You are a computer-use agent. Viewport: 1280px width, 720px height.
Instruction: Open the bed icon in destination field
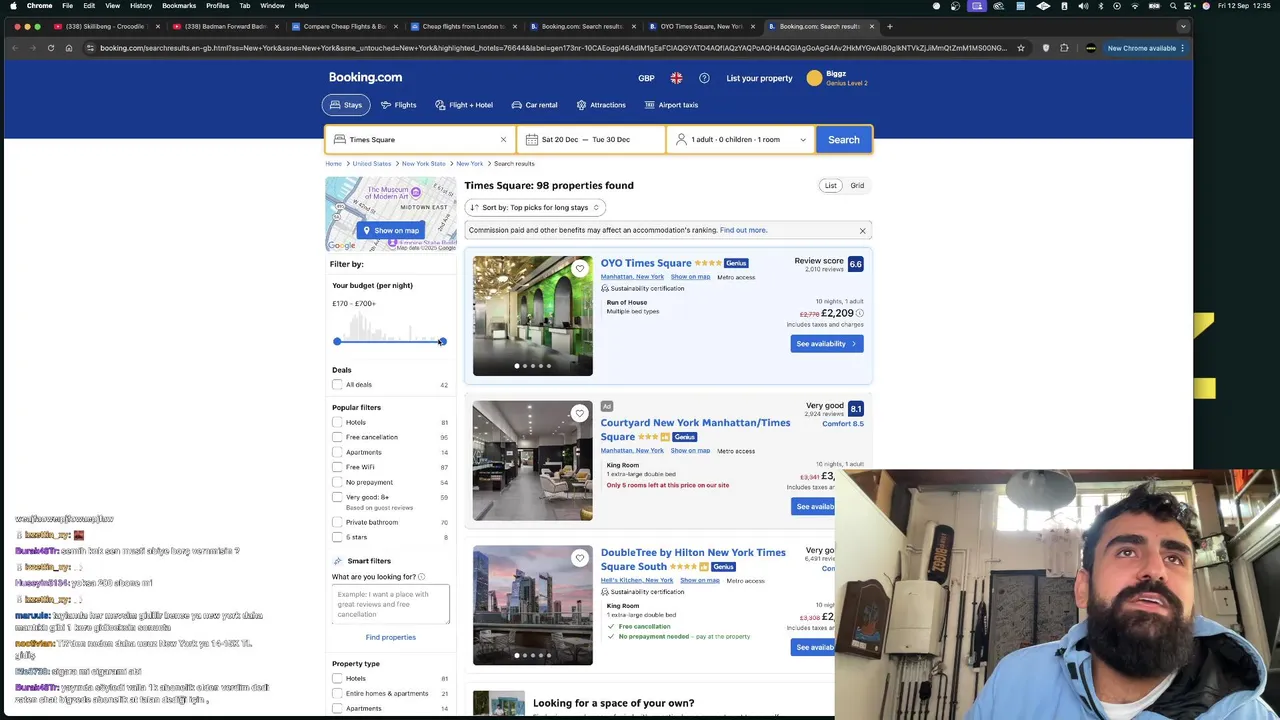point(339,140)
